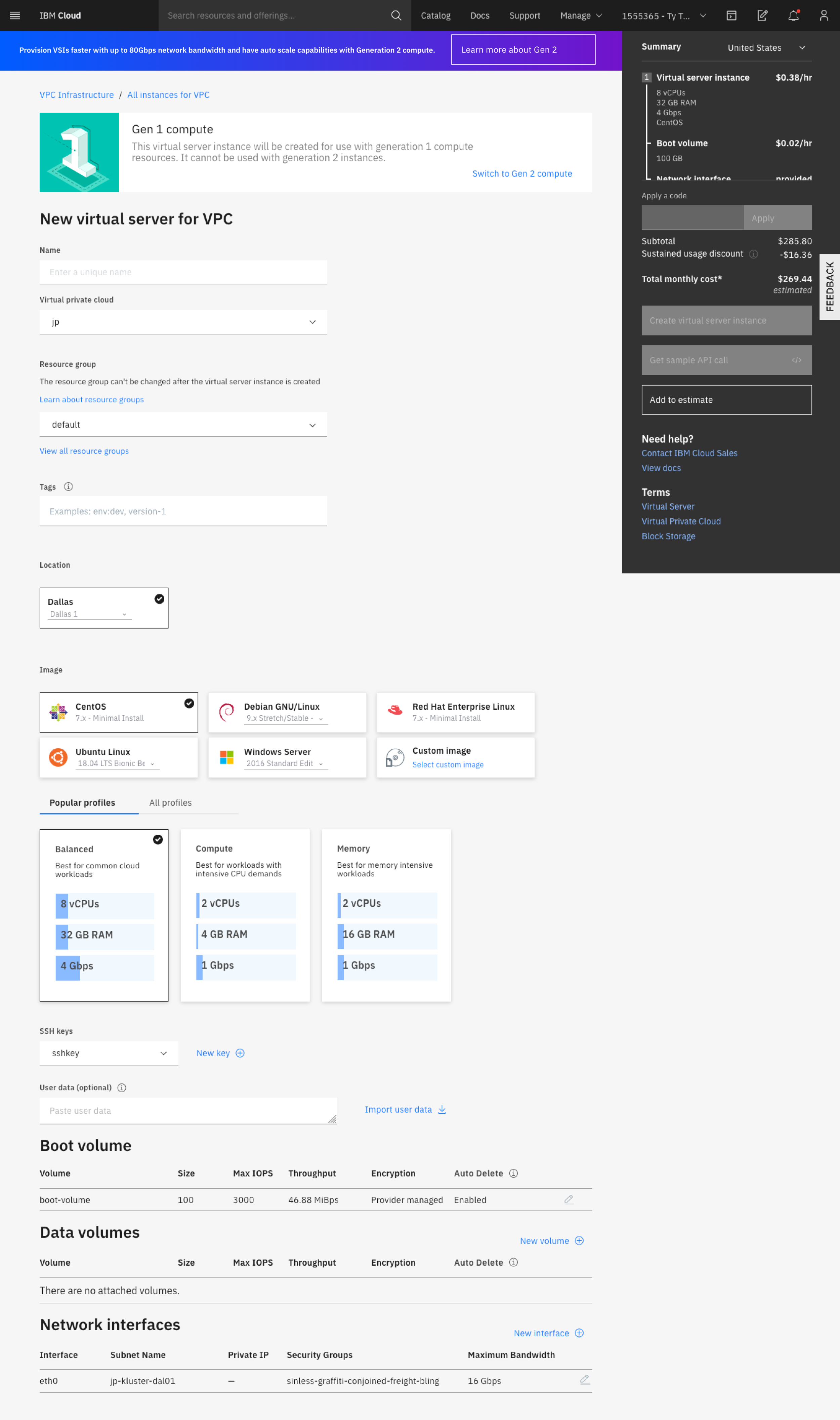Click the Windows Server logo
Viewport: 840px width, 1420px height.
[226, 757]
